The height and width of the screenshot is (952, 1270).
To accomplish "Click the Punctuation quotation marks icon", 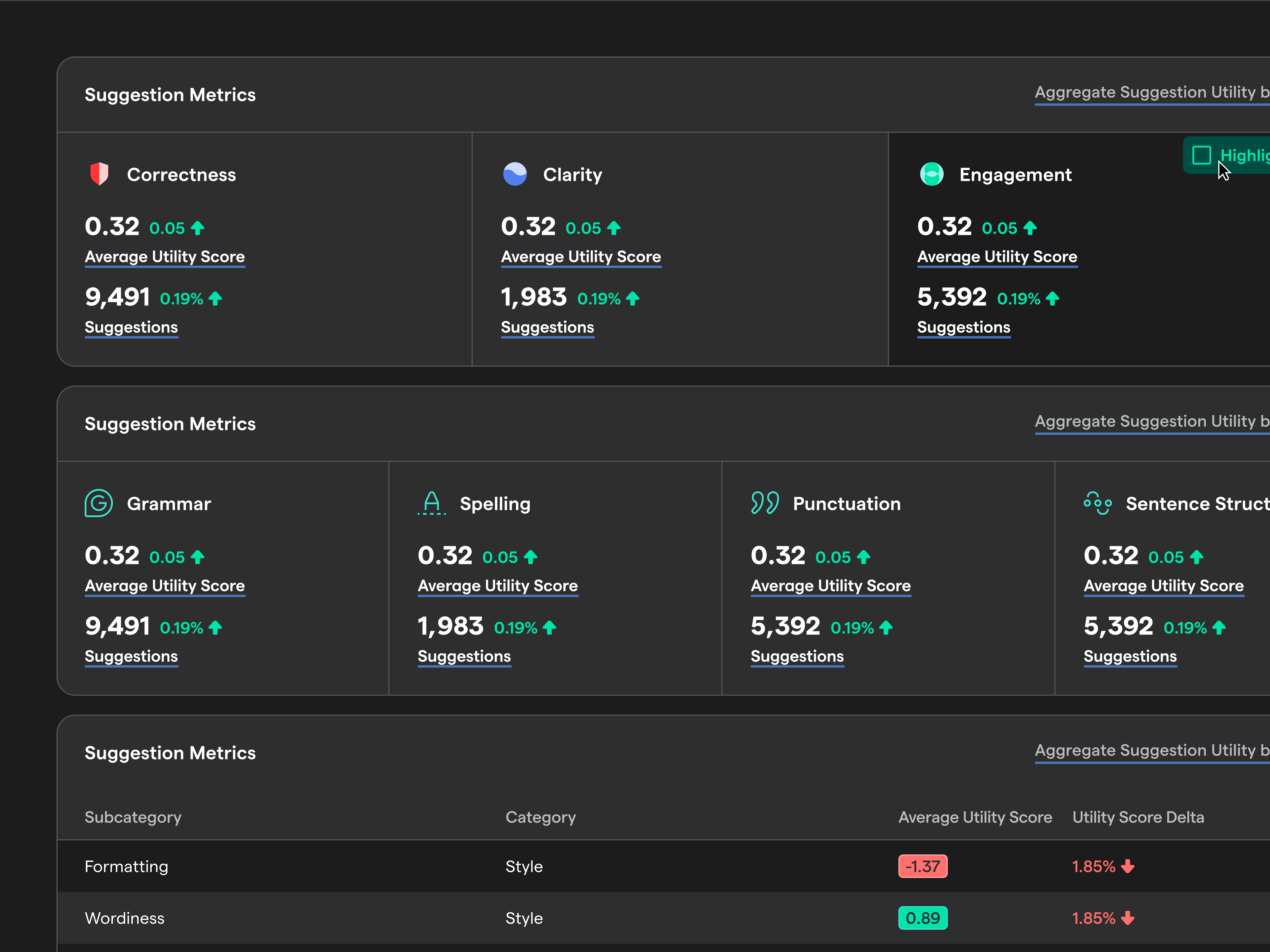I will point(765,503).
